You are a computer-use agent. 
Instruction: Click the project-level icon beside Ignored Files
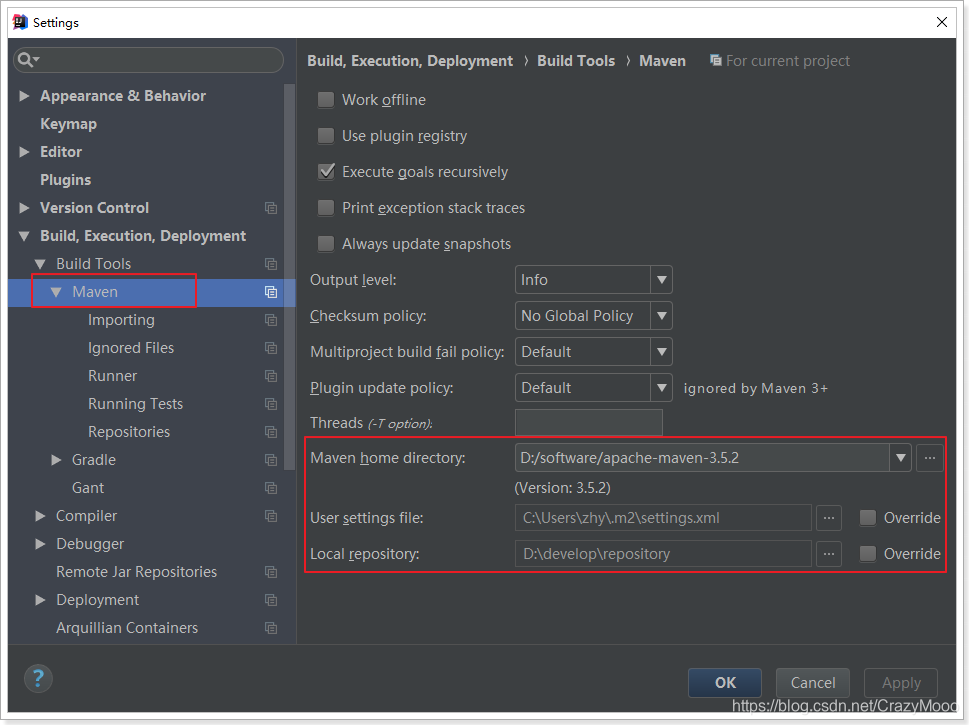[271, 348]
